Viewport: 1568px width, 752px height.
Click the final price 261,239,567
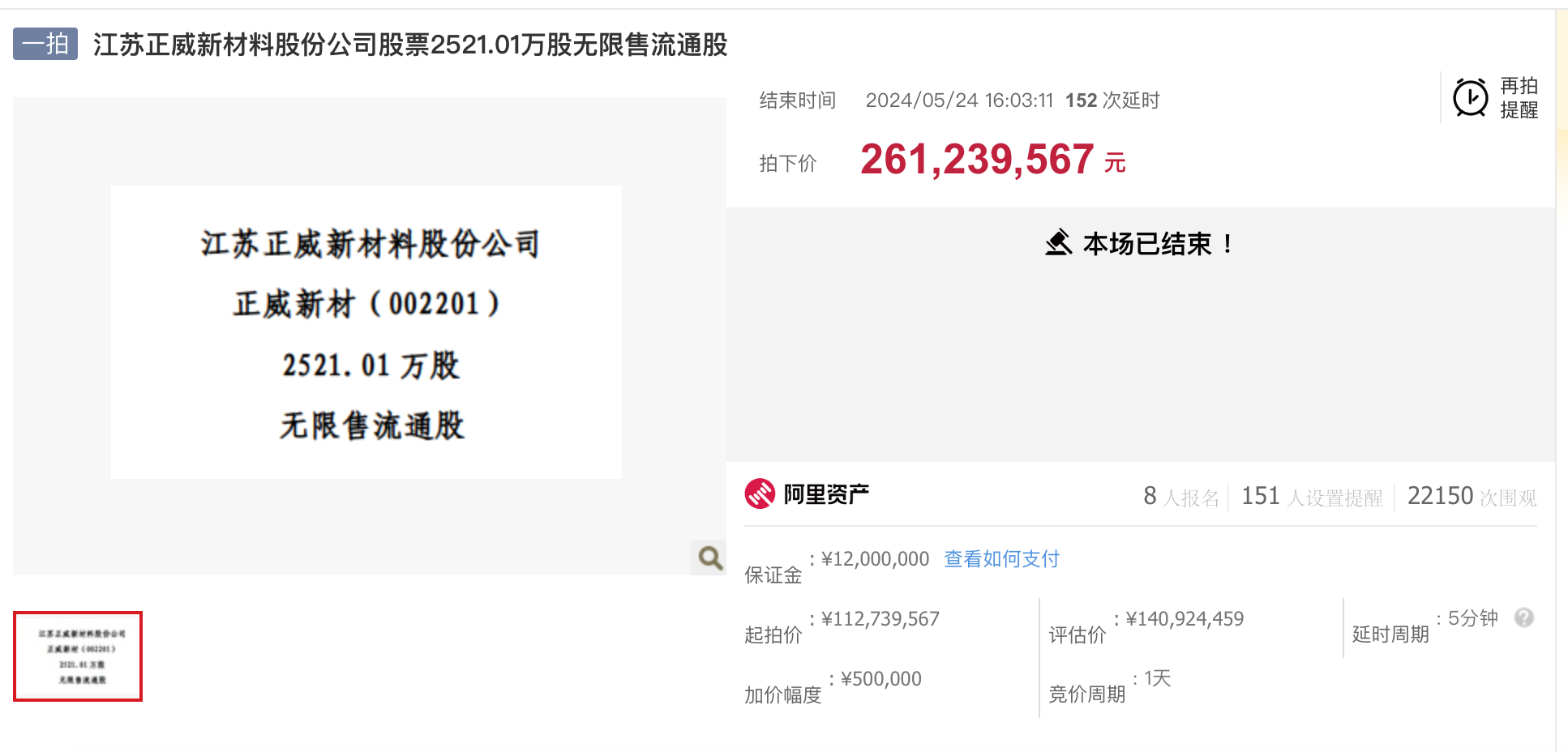coord(977,159)
